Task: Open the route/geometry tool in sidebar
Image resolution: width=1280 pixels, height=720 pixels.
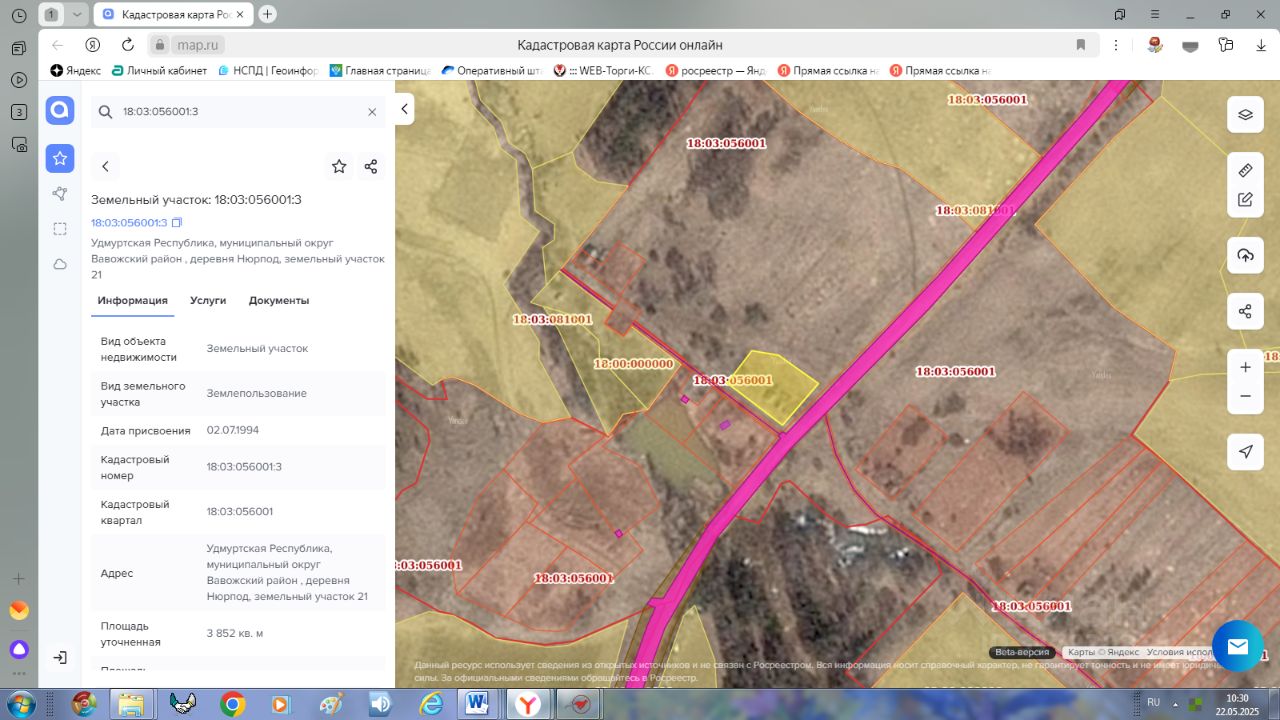Action: click(60, 194)
